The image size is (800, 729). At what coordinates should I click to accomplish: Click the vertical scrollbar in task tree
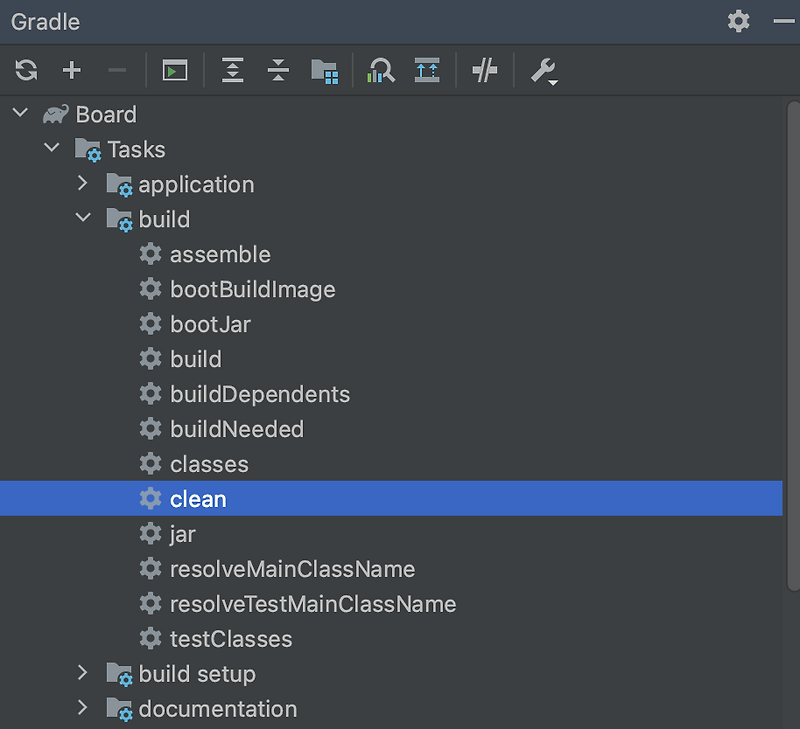[793, 346]
